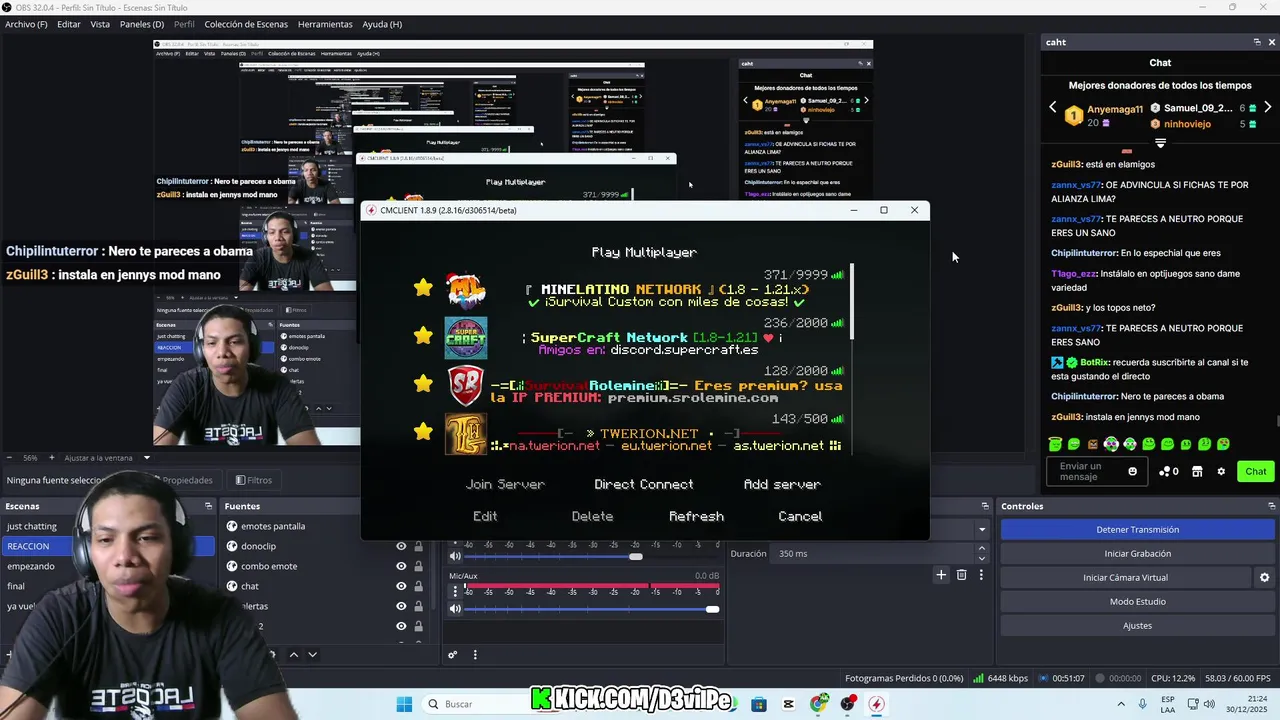Click Iniciar Grabación button

click(x=1137, y=553)
